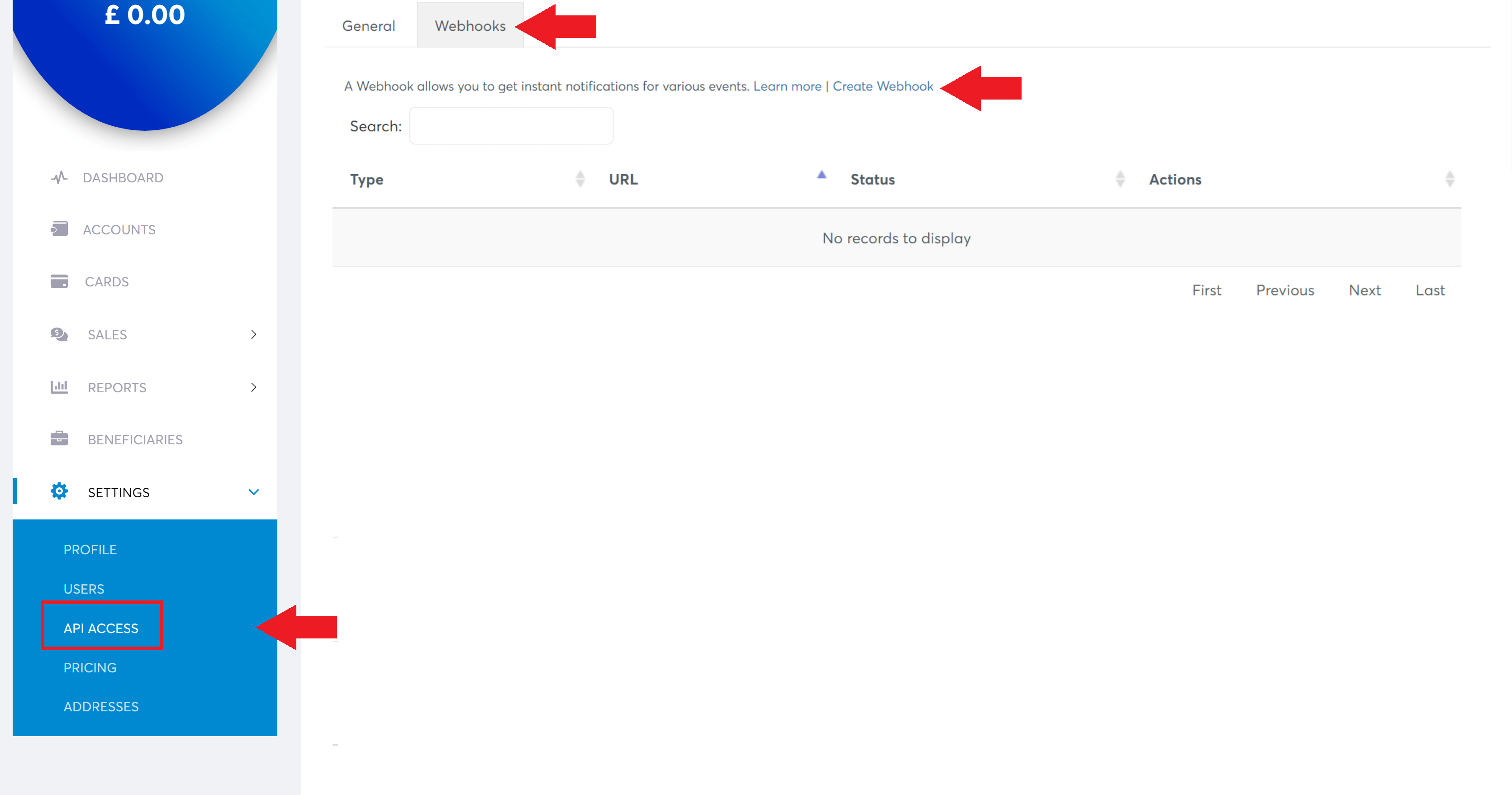Image resolution: width=1512 pixels, height=795 pixels.
Task: Click the Actions column header
Action: pos(1175,180)
